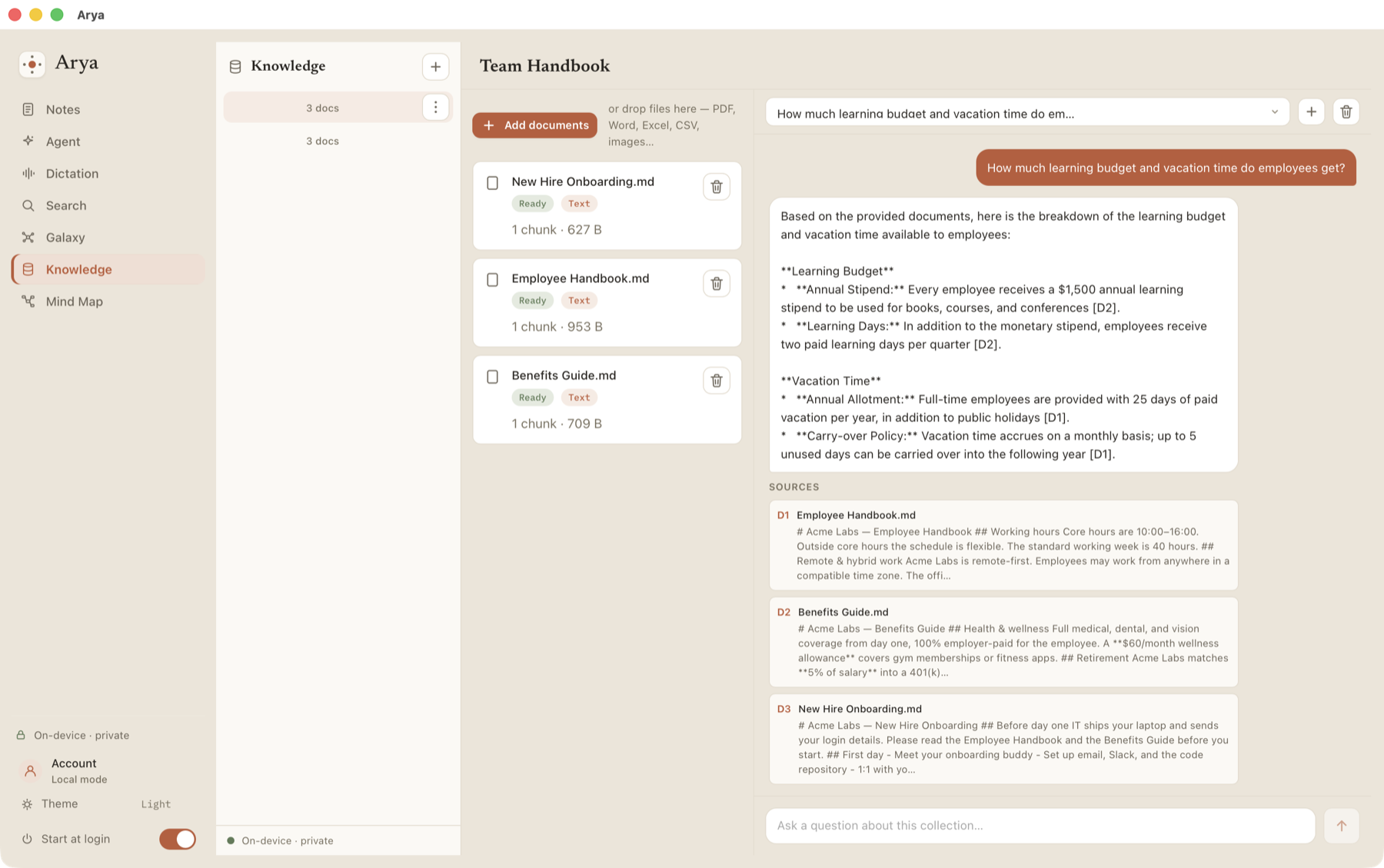This screenshot has width=1384, height=868.
Task: Click the lock icon next to On-device private
Action: point(21,735)
